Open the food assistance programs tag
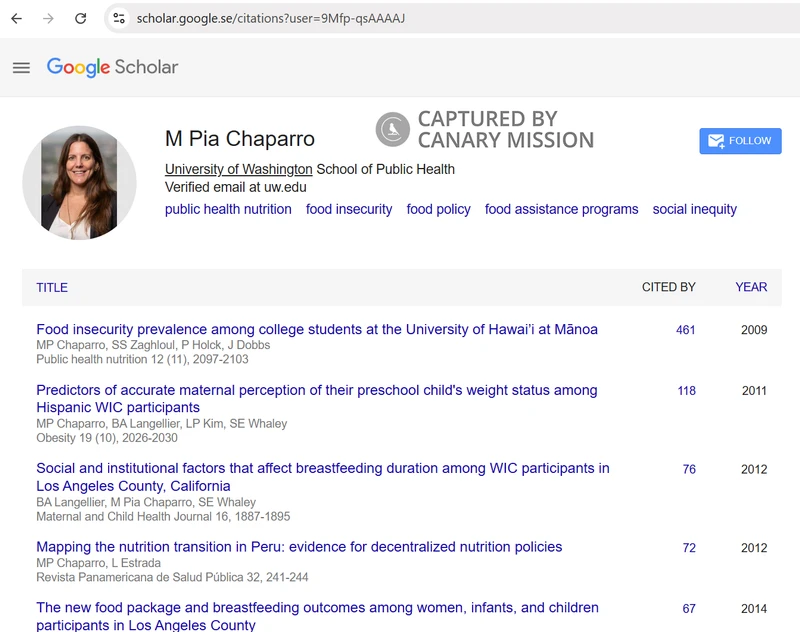800x632 pixels. coord(561,209)
